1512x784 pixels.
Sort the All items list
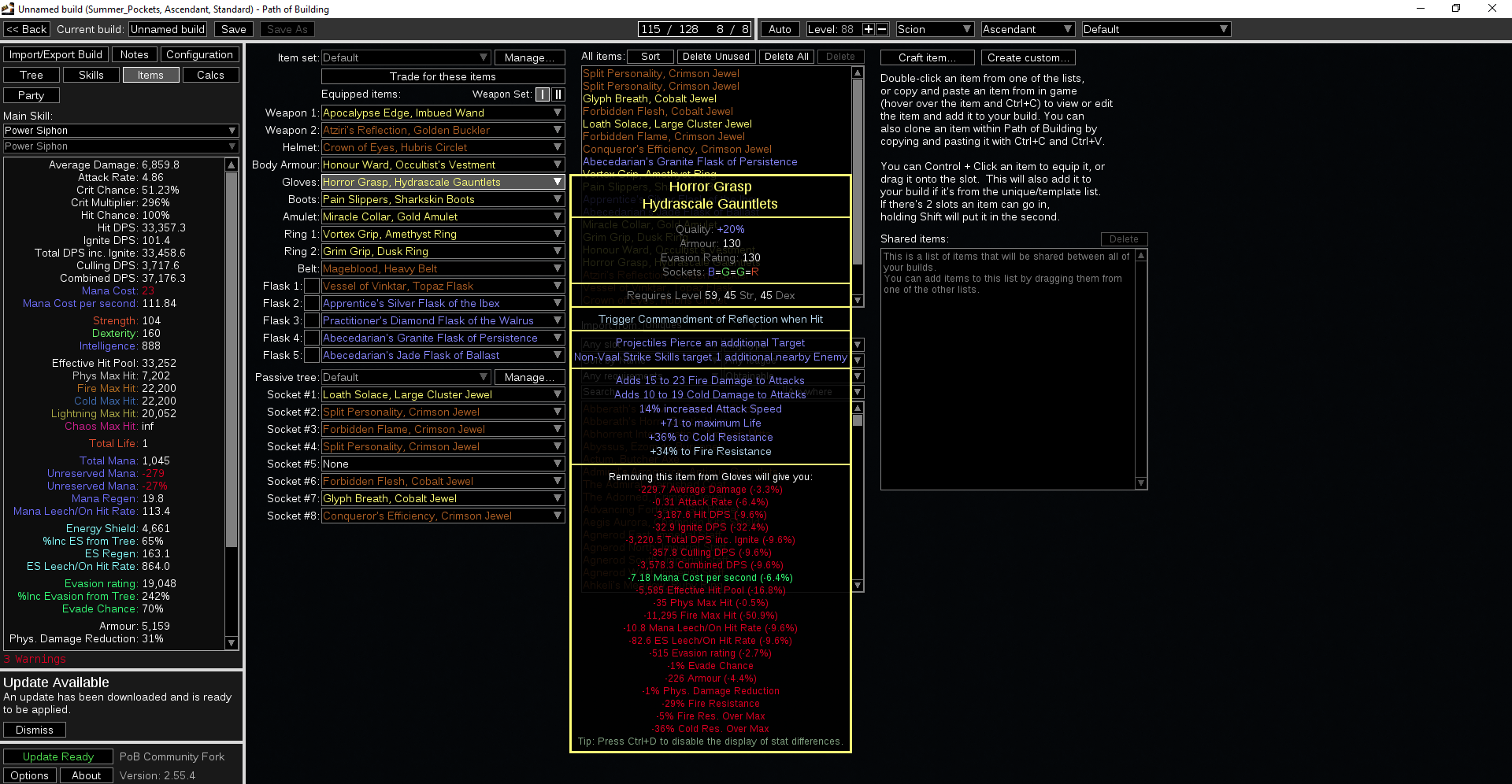[650, 57]
